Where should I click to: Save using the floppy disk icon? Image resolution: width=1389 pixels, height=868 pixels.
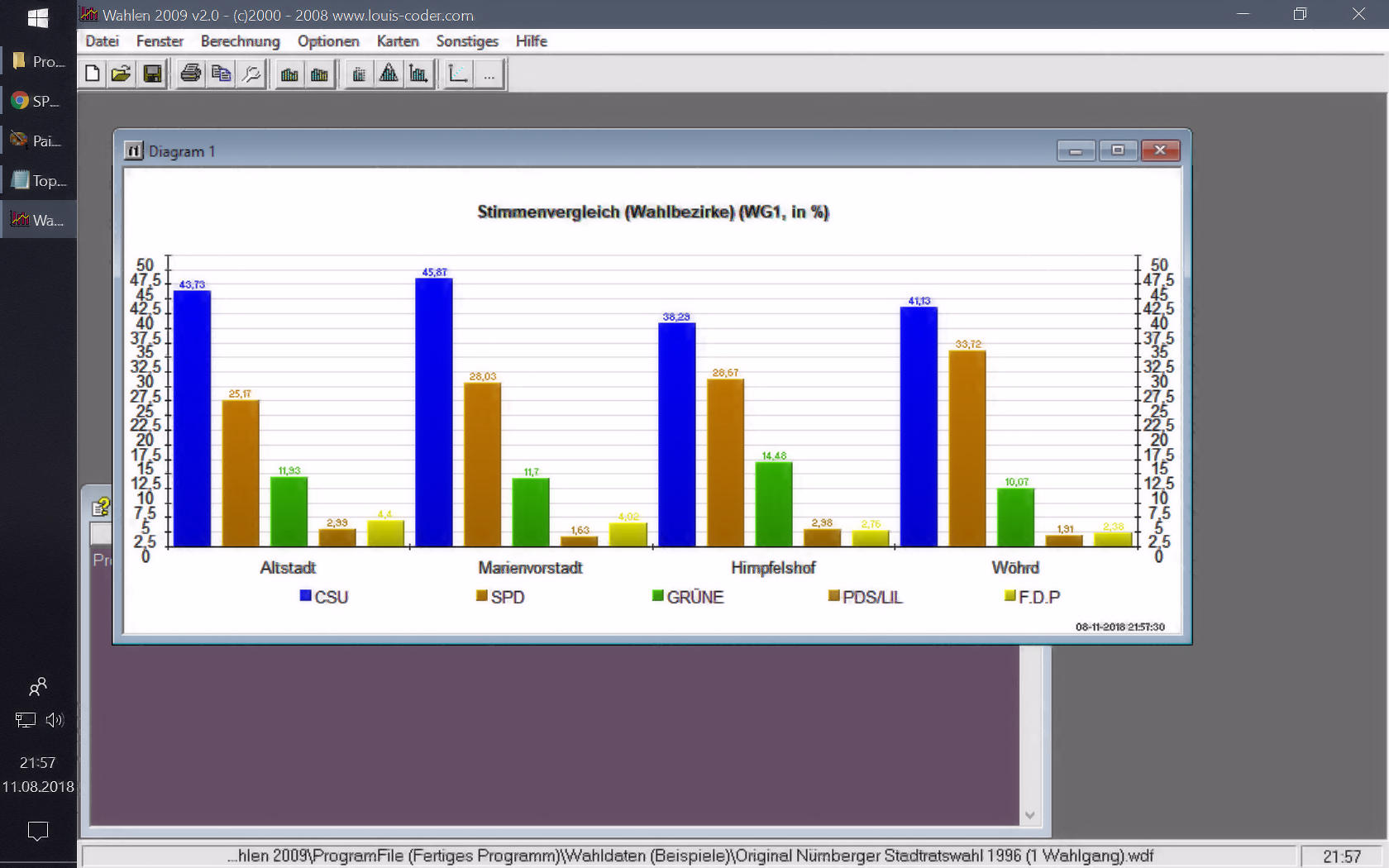152,74
